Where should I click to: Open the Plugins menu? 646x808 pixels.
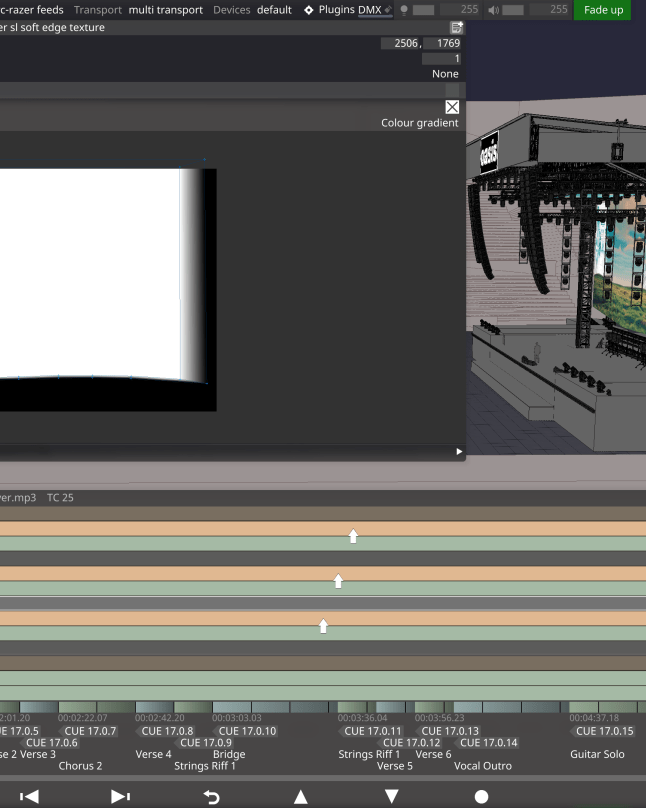[x=336, y=10]
